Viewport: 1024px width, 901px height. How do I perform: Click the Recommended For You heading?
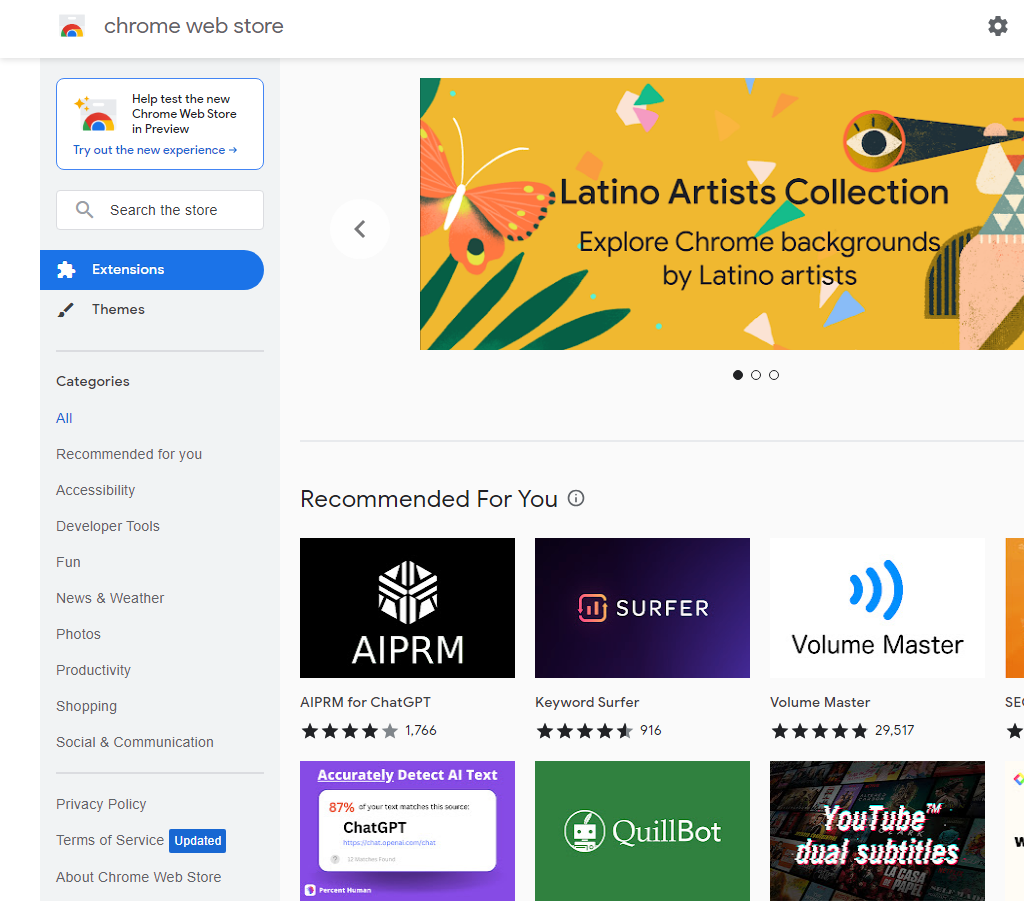428,499
